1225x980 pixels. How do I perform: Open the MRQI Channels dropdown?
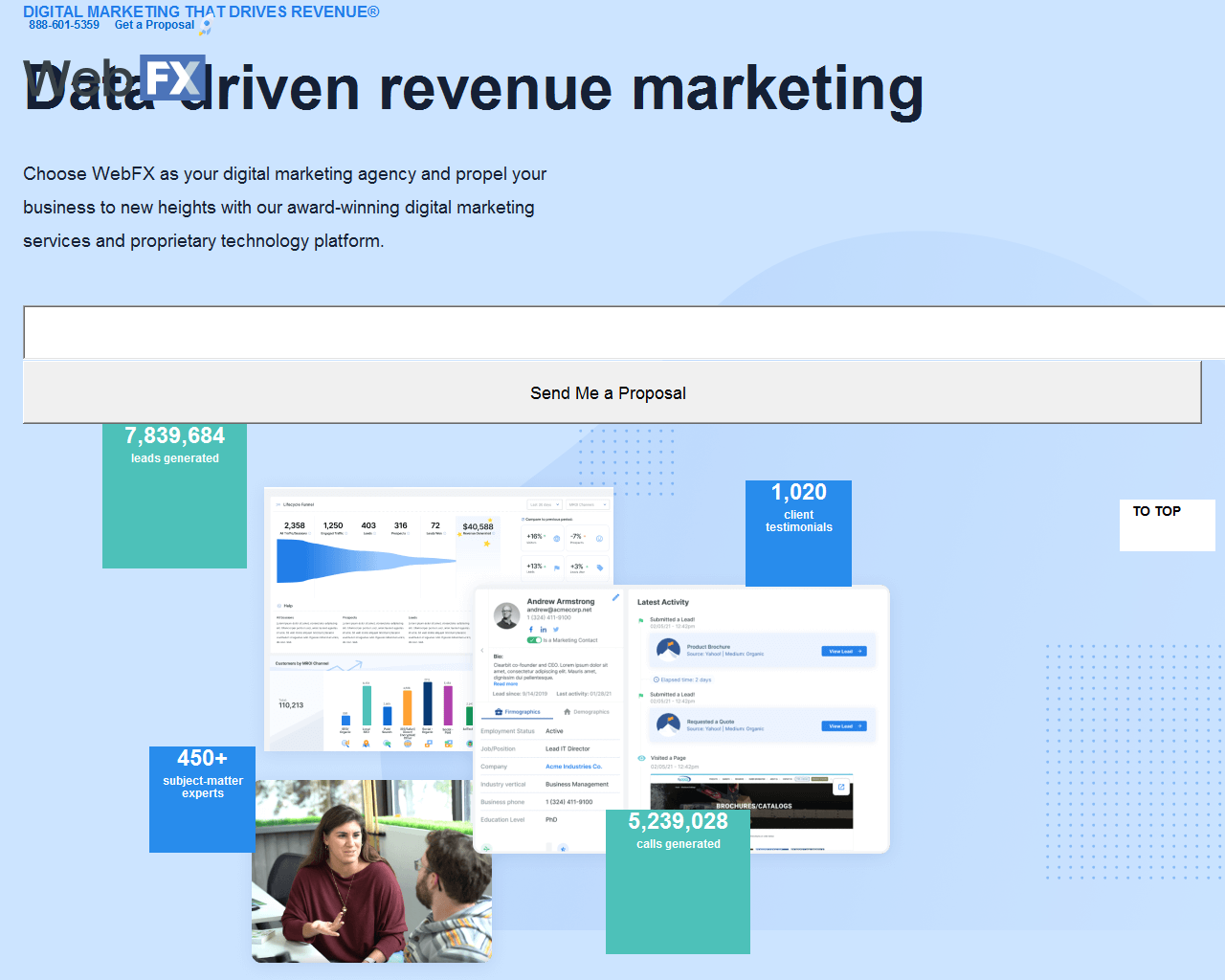[x=589, y=504]
